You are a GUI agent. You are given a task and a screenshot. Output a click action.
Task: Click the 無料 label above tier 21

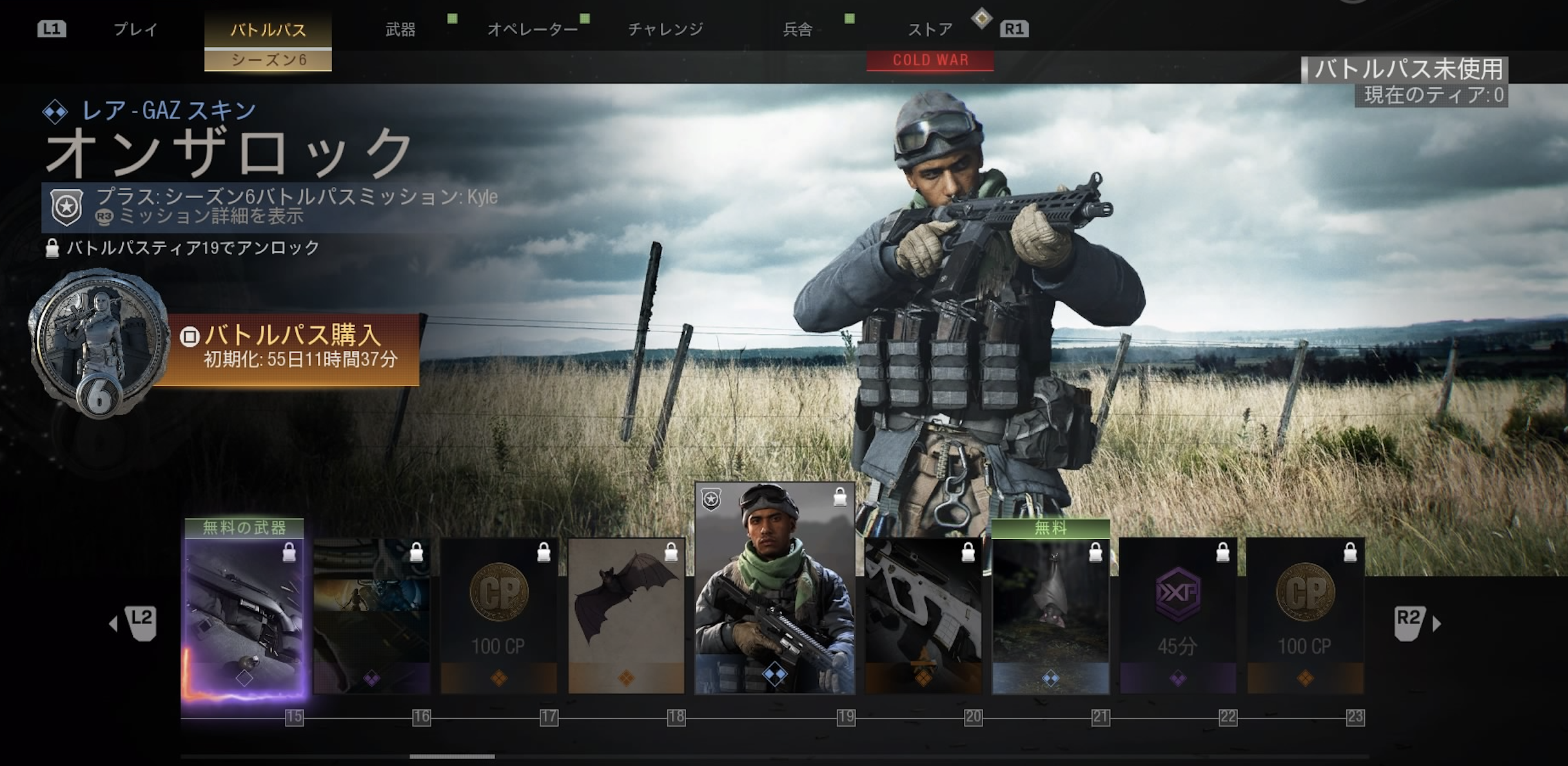pos(1051,528)
